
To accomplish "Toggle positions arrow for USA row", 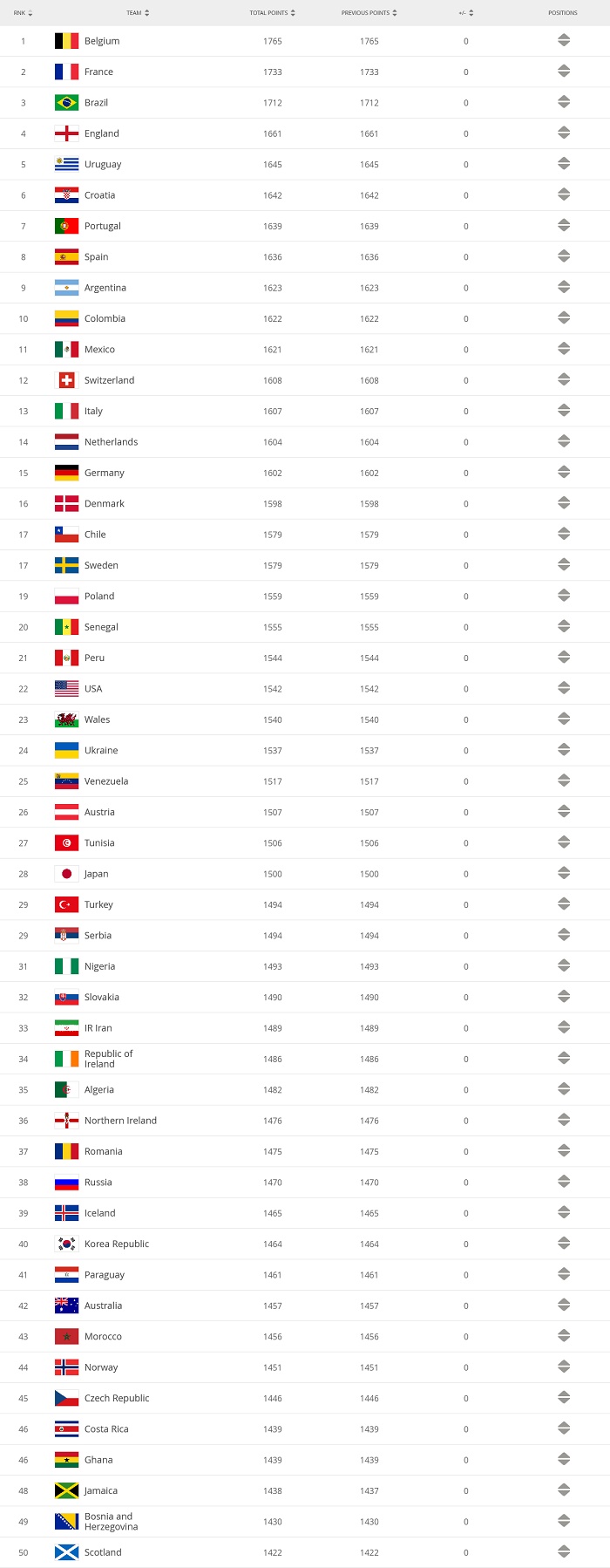I will [x=564, y=689].
